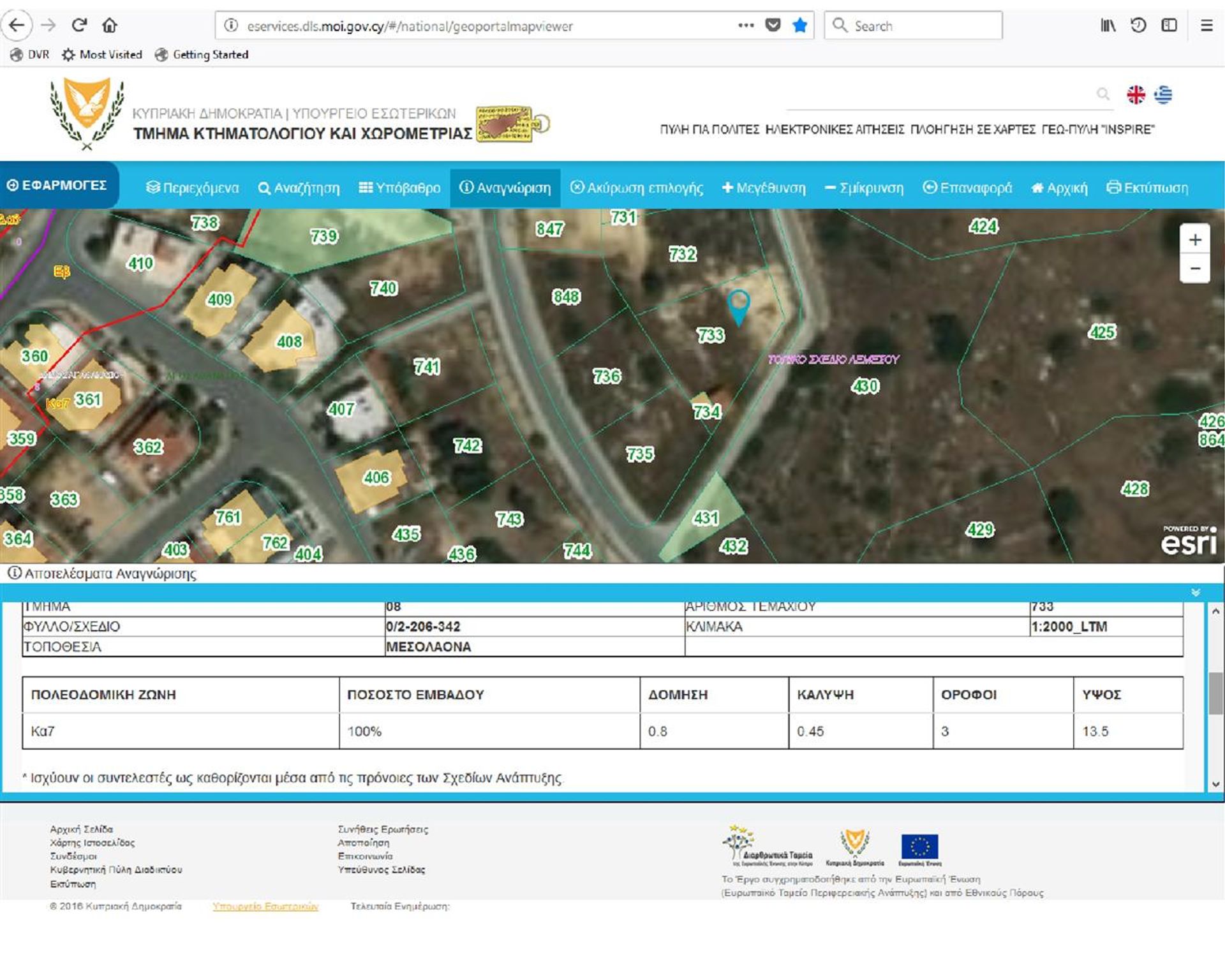The height and width of the screenshot is (980, 1225).
Task: Zoom in with the map plus button
Action: point(1195,239)
